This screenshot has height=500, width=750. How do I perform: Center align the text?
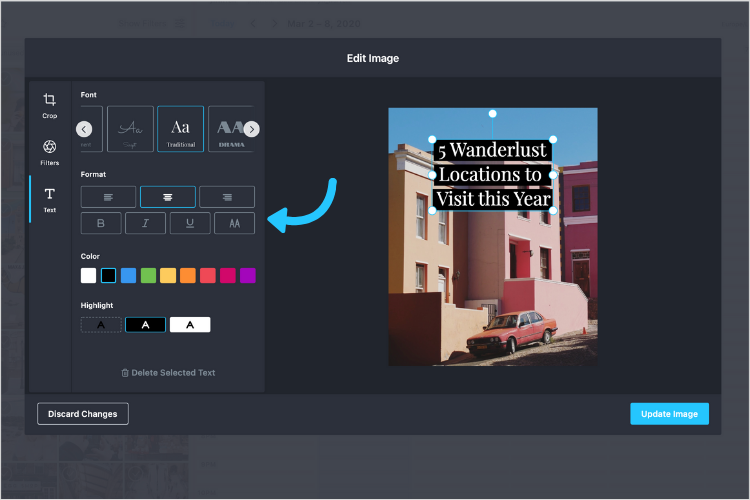coord(167,197)
